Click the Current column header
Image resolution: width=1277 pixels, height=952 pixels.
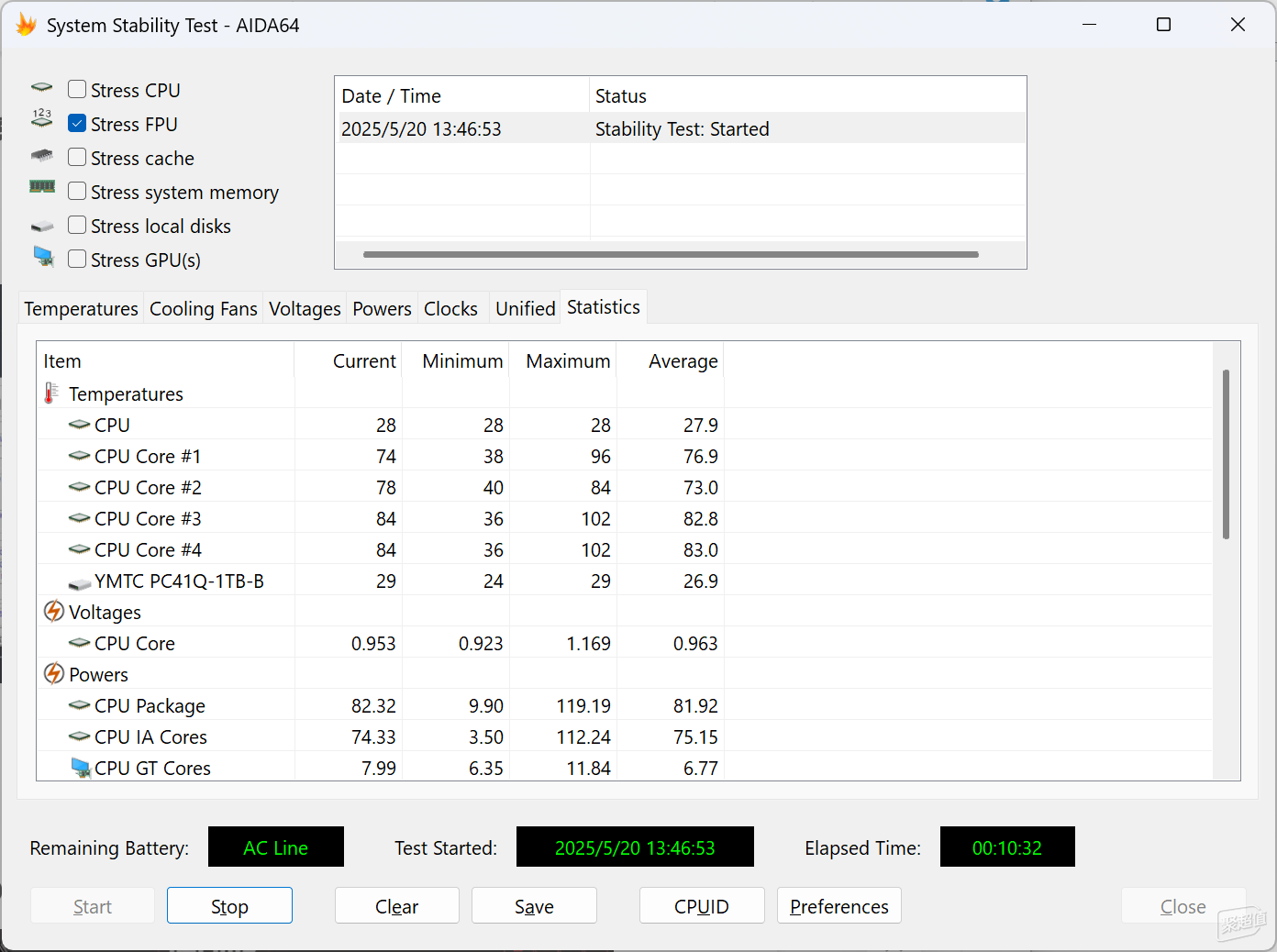(349, 361)
